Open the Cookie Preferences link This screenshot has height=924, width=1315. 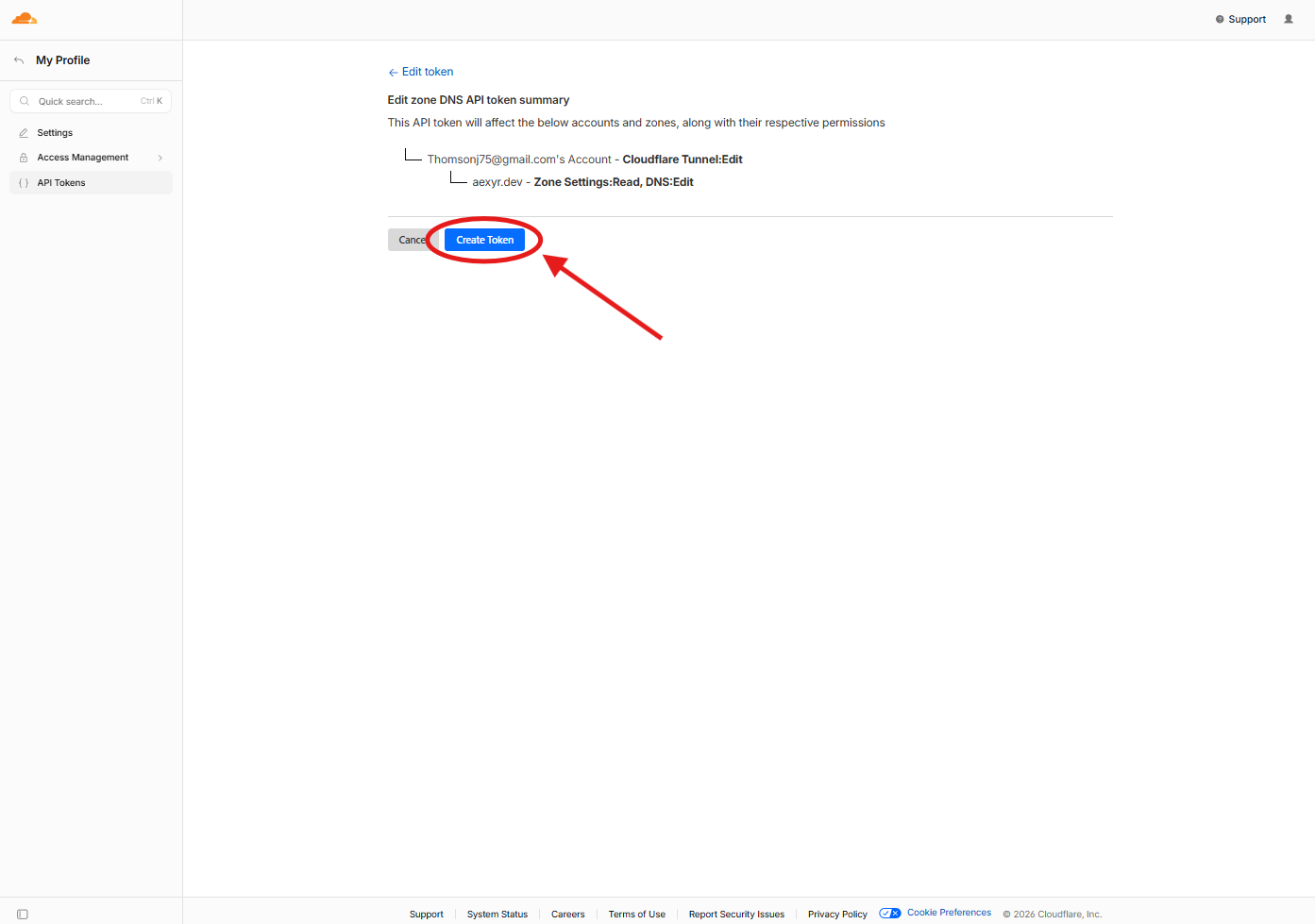pos(949,913)
